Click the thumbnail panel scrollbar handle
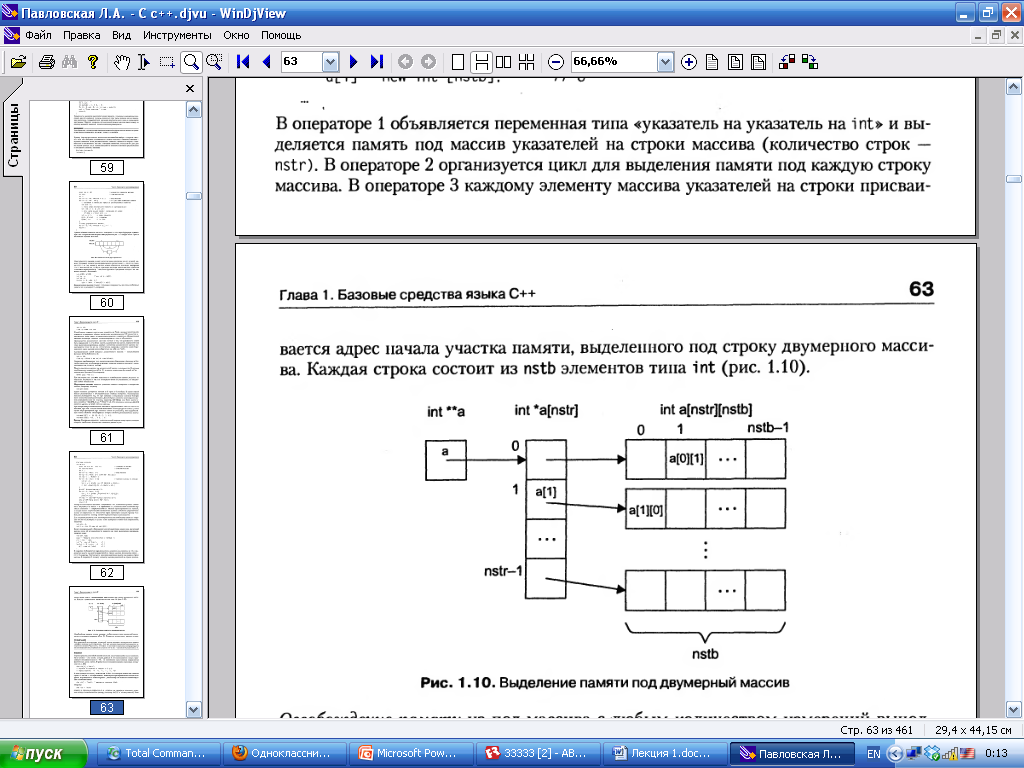1024x768 pixels. click(193, 196)
